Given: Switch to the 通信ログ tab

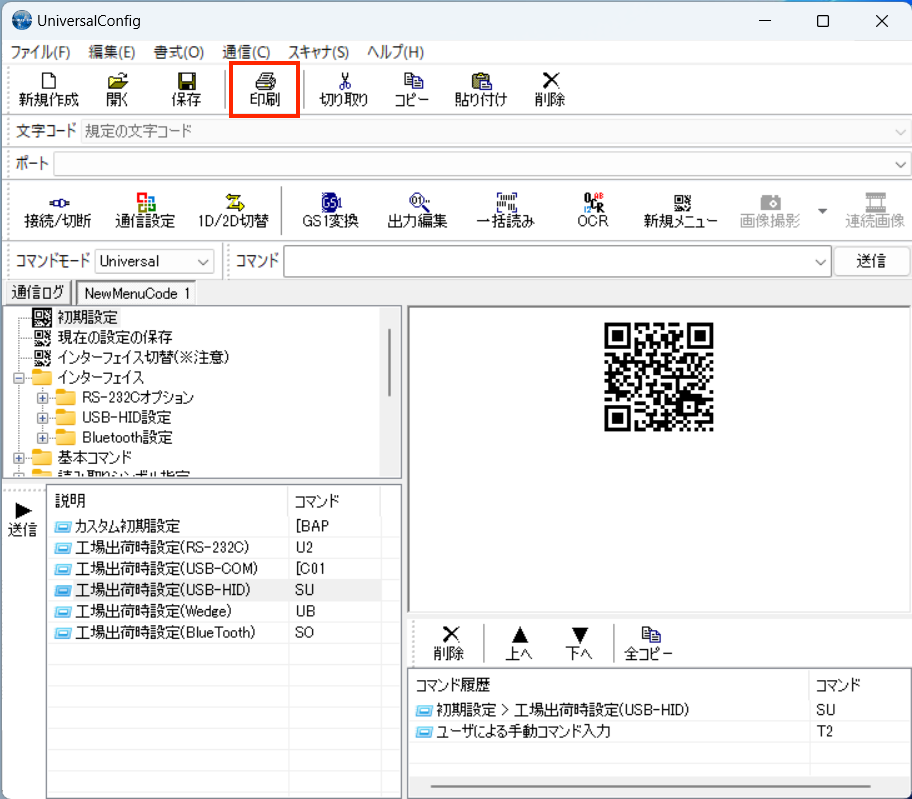Looking at the screenshot, I should coord(38,293).
